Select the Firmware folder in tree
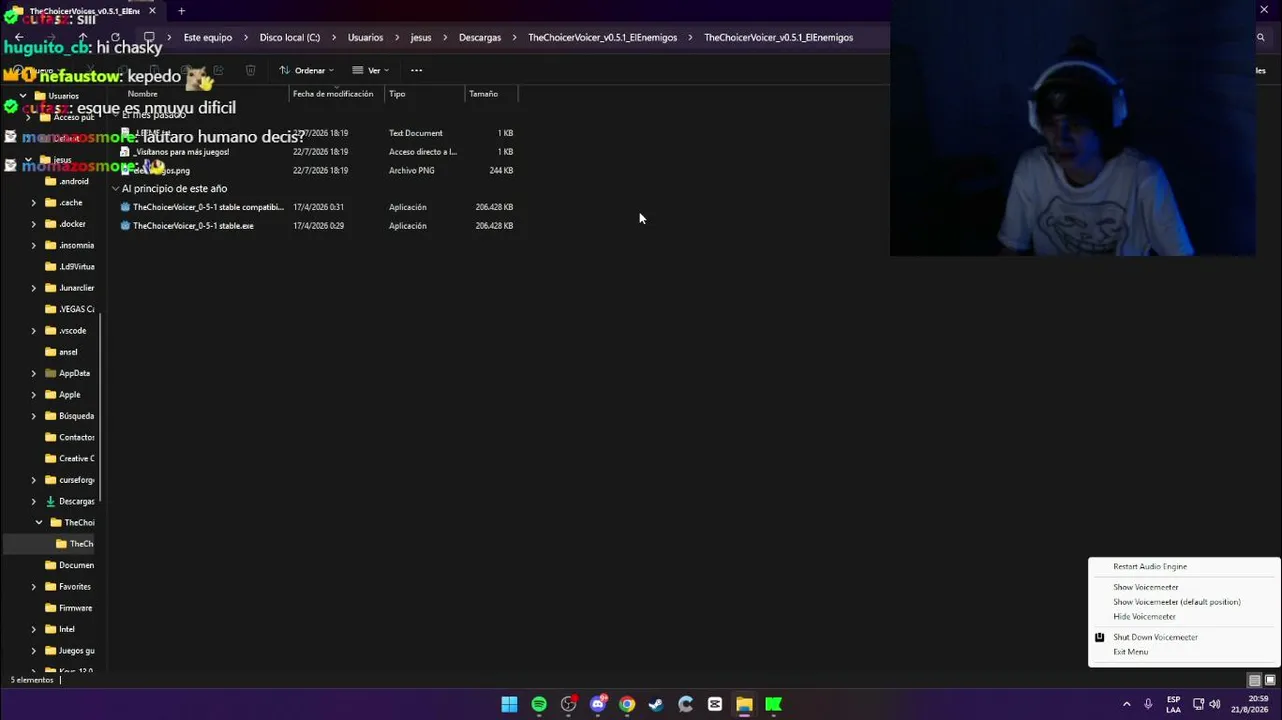The width and height of the screenshot is (1282, 720). pyautogui.click(x=68, y=608)
